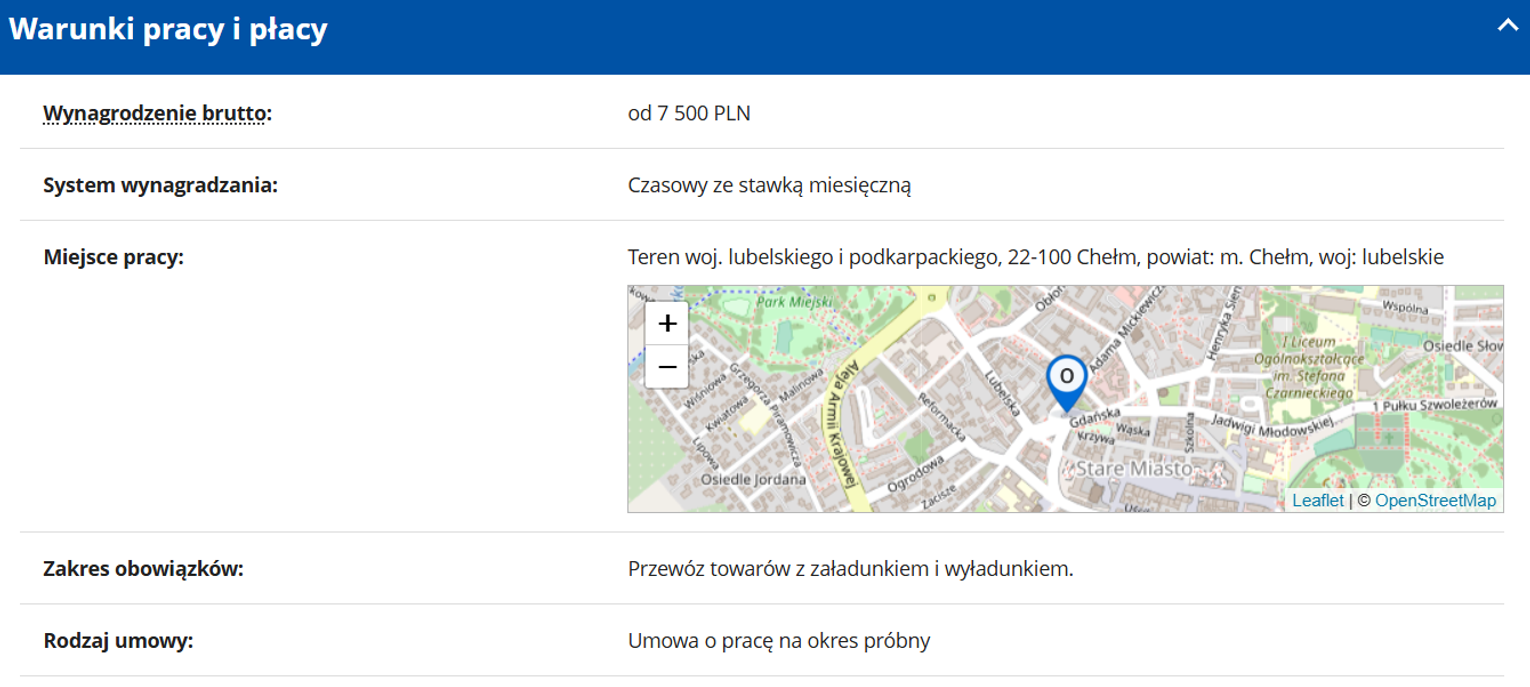This screenshot has height=687, width=1530.
Task: Open the Leaflet attribution link
Action: (1317, 501)
